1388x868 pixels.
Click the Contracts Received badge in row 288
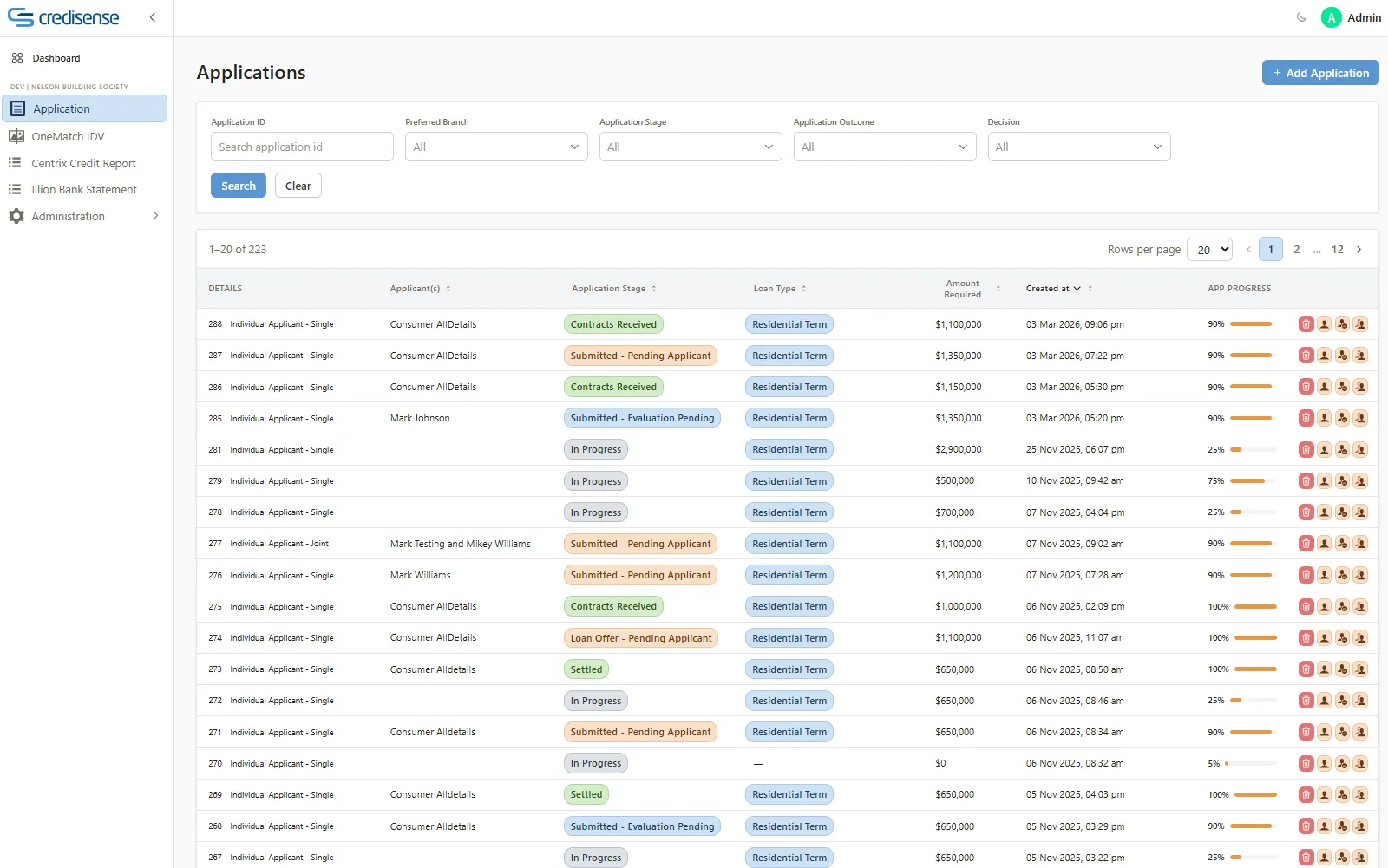[613, 324]
